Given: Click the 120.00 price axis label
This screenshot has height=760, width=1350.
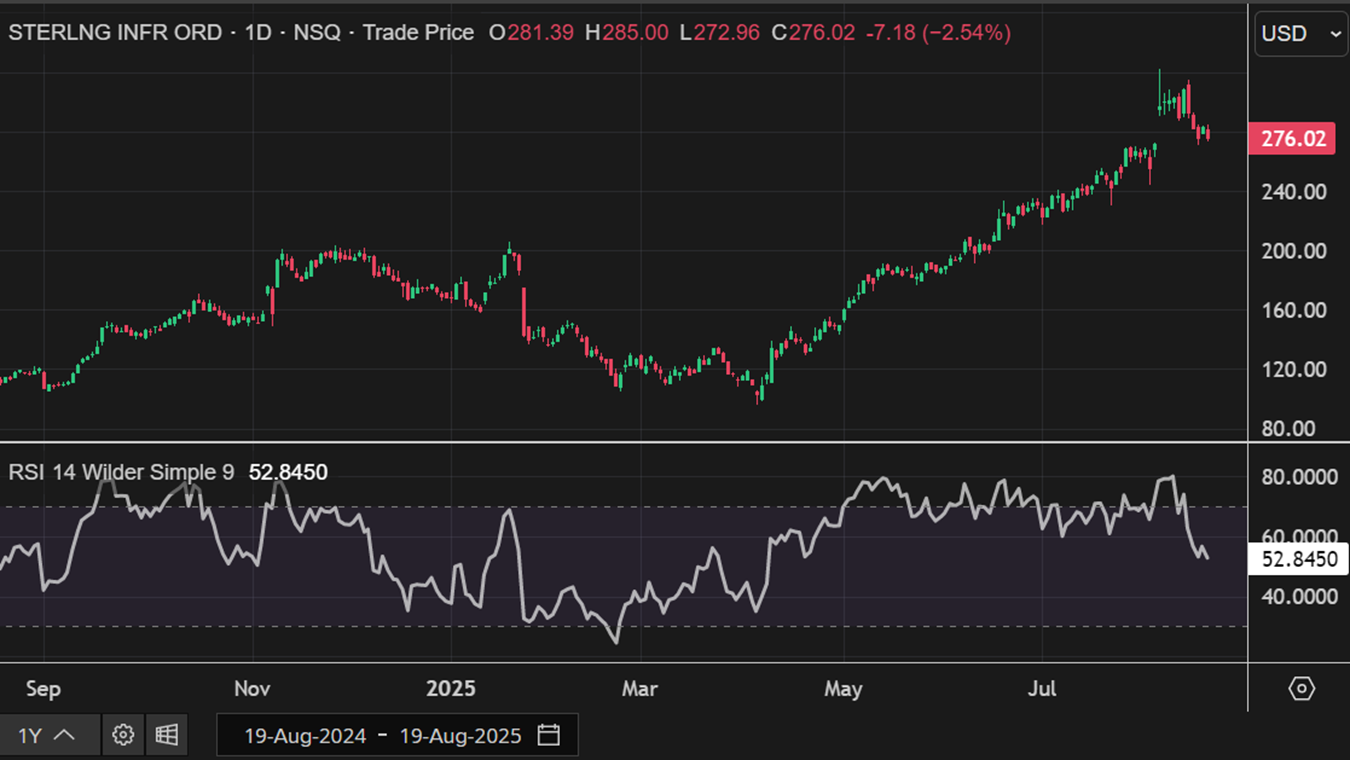Looking at the screenshot, I should [x=1294, y=369].
